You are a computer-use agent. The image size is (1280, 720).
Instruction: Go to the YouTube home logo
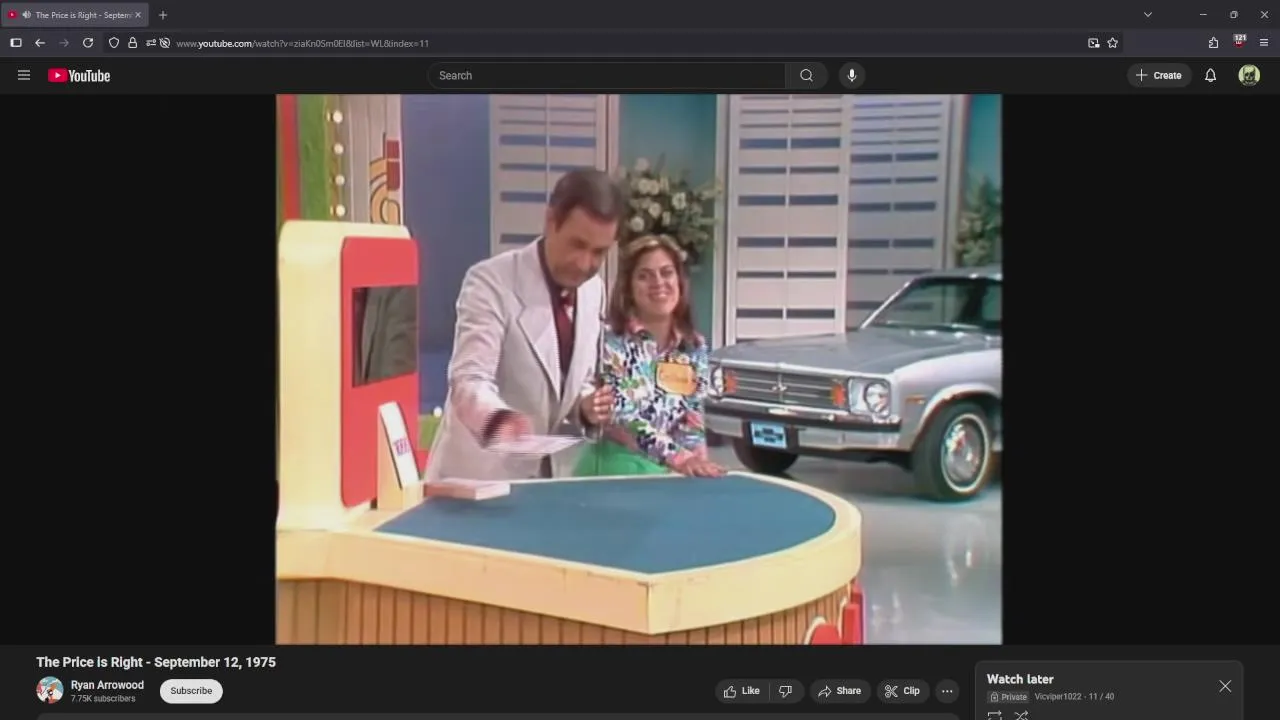79,75
